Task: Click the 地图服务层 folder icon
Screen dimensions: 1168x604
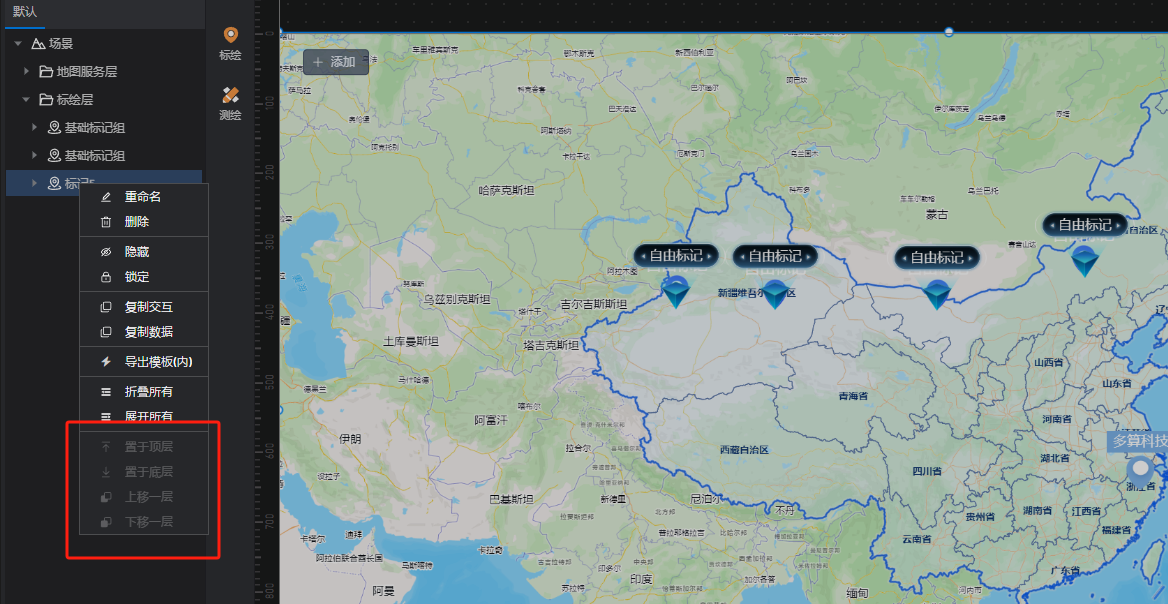Action: 45,71
